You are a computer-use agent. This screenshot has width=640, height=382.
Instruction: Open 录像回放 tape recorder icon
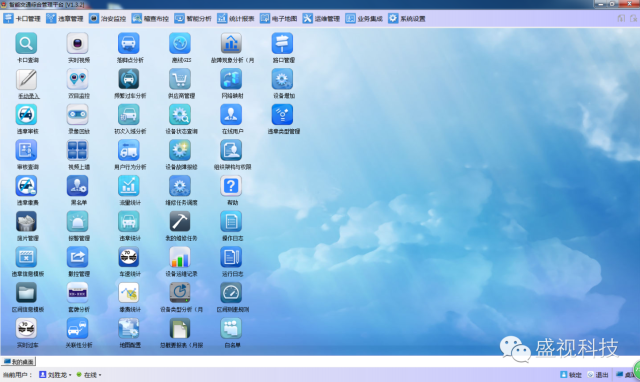pyautogui.click(x=78, y=115)
